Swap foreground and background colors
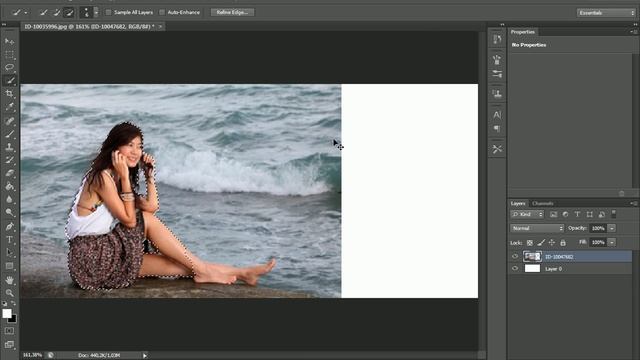This screenshot has height=360, width=640. pos(13,304)
